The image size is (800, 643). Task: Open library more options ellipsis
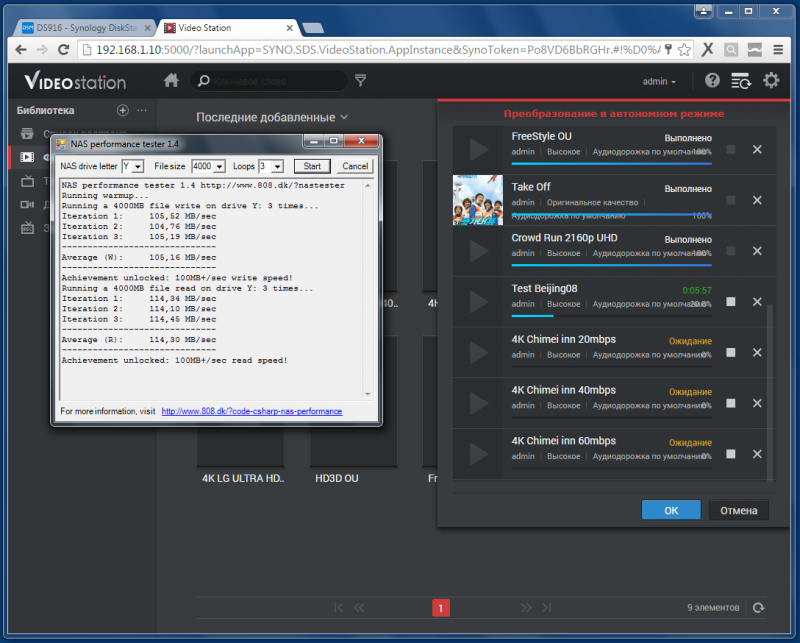(x=142, y=110)
